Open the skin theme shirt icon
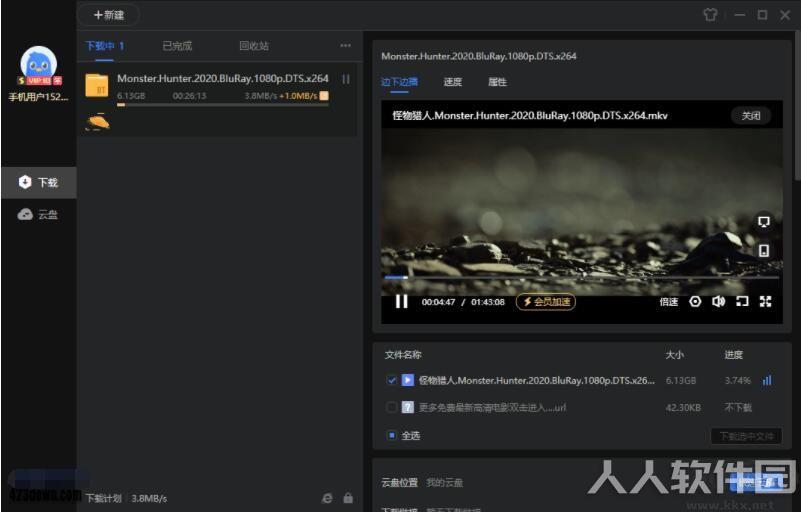Viewport: 801px width, 512px height. (710, 15)
